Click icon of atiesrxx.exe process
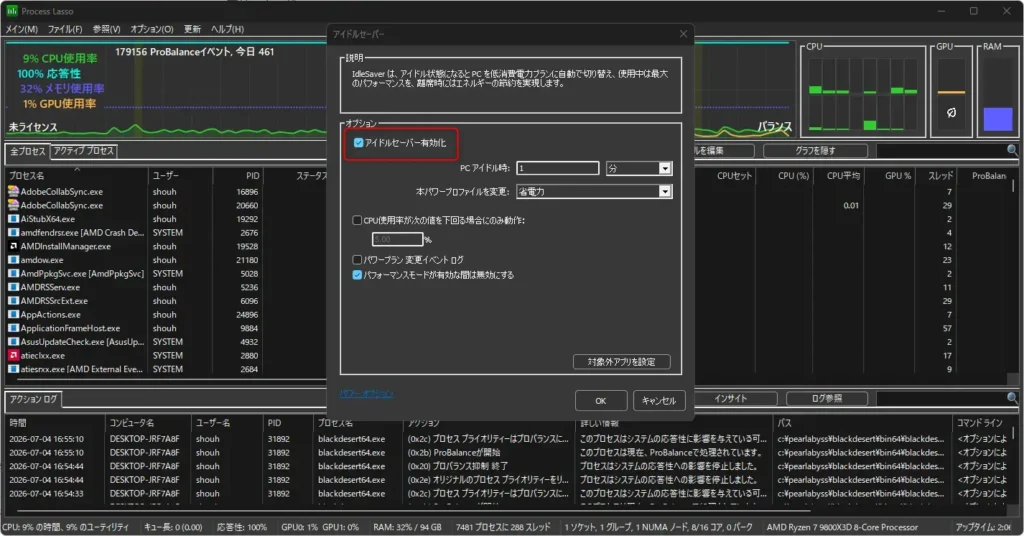Image resolution: width=1024 pixels, height=536 pixels. coord(13,369)
